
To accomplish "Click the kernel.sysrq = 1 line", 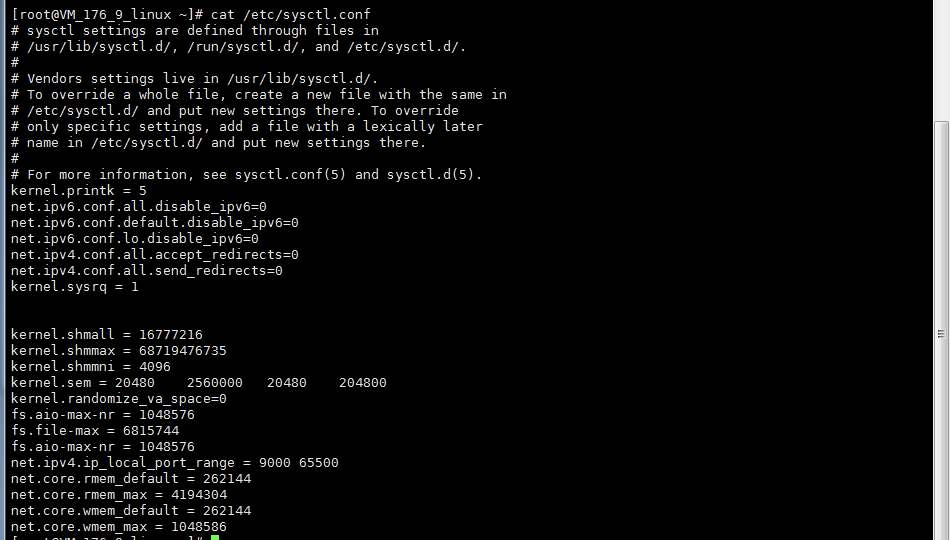I will point(75,287).
